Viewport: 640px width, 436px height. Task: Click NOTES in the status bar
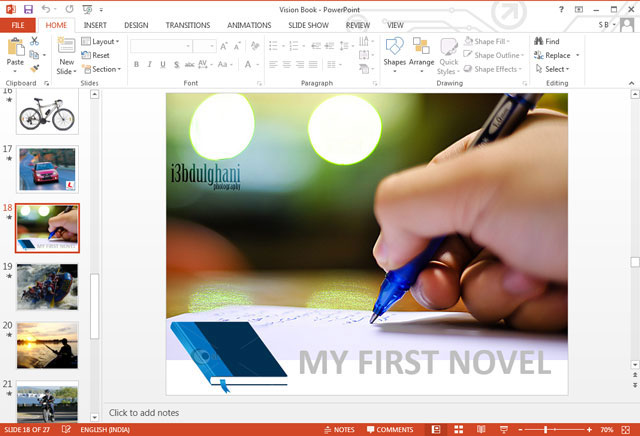[339, 429]
